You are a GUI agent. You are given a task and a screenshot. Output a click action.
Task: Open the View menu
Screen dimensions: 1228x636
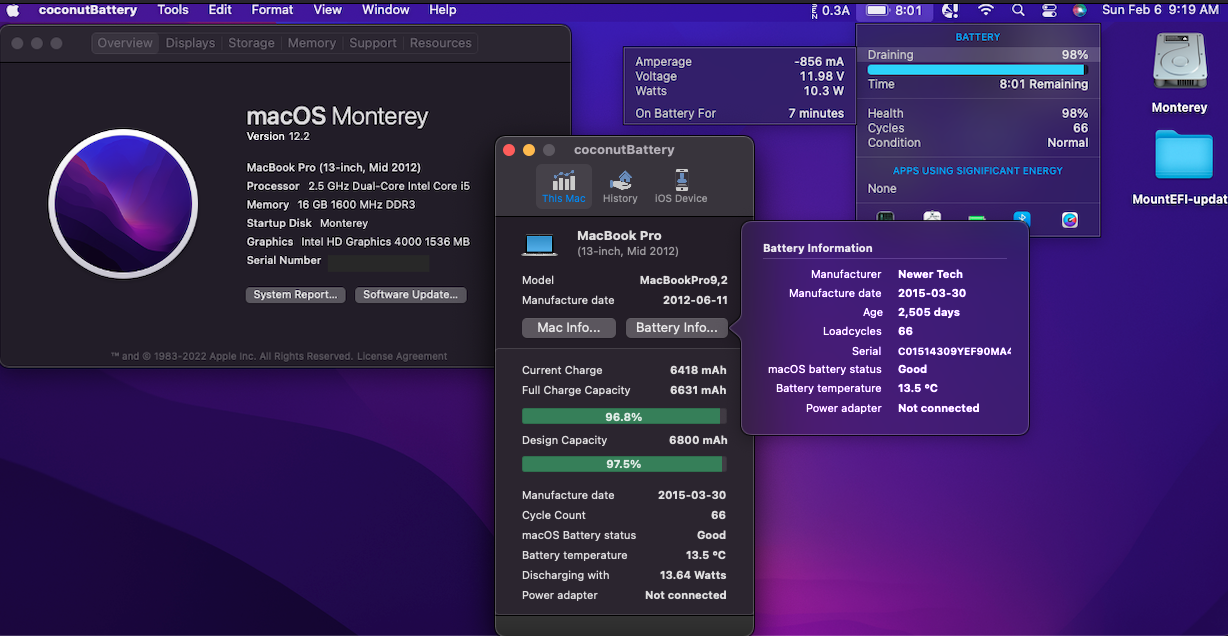(x=328, y=10)
